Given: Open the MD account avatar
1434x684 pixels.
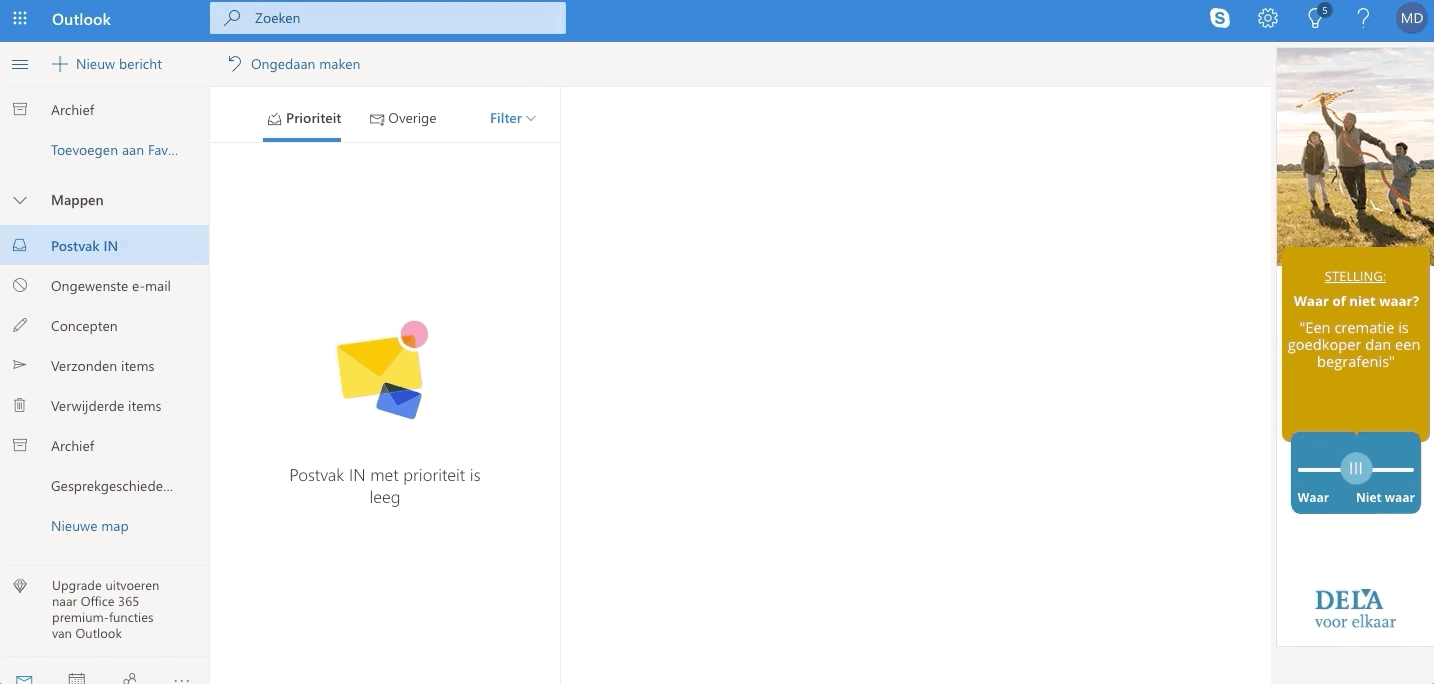Looking at the screenshot, I should click(1411, 18).
